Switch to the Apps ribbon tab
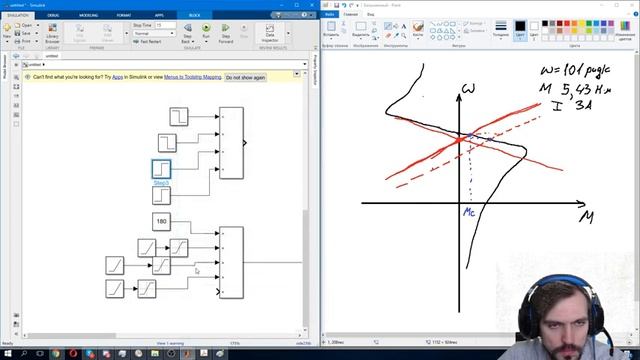This screenshot has height=360, width=640. point(159,15)
